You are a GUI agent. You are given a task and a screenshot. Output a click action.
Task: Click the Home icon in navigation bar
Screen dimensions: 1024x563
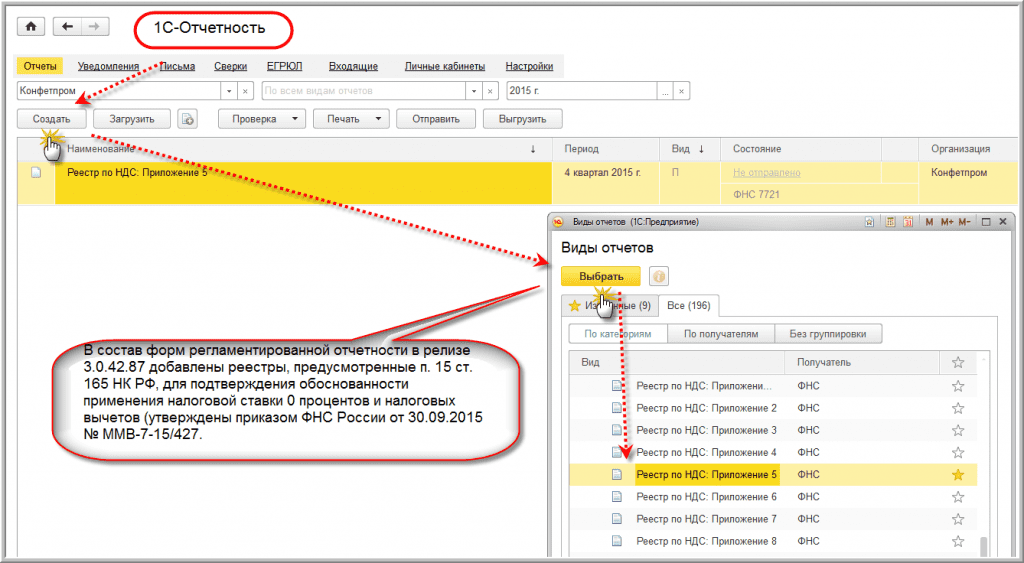(x=29, y=27)
